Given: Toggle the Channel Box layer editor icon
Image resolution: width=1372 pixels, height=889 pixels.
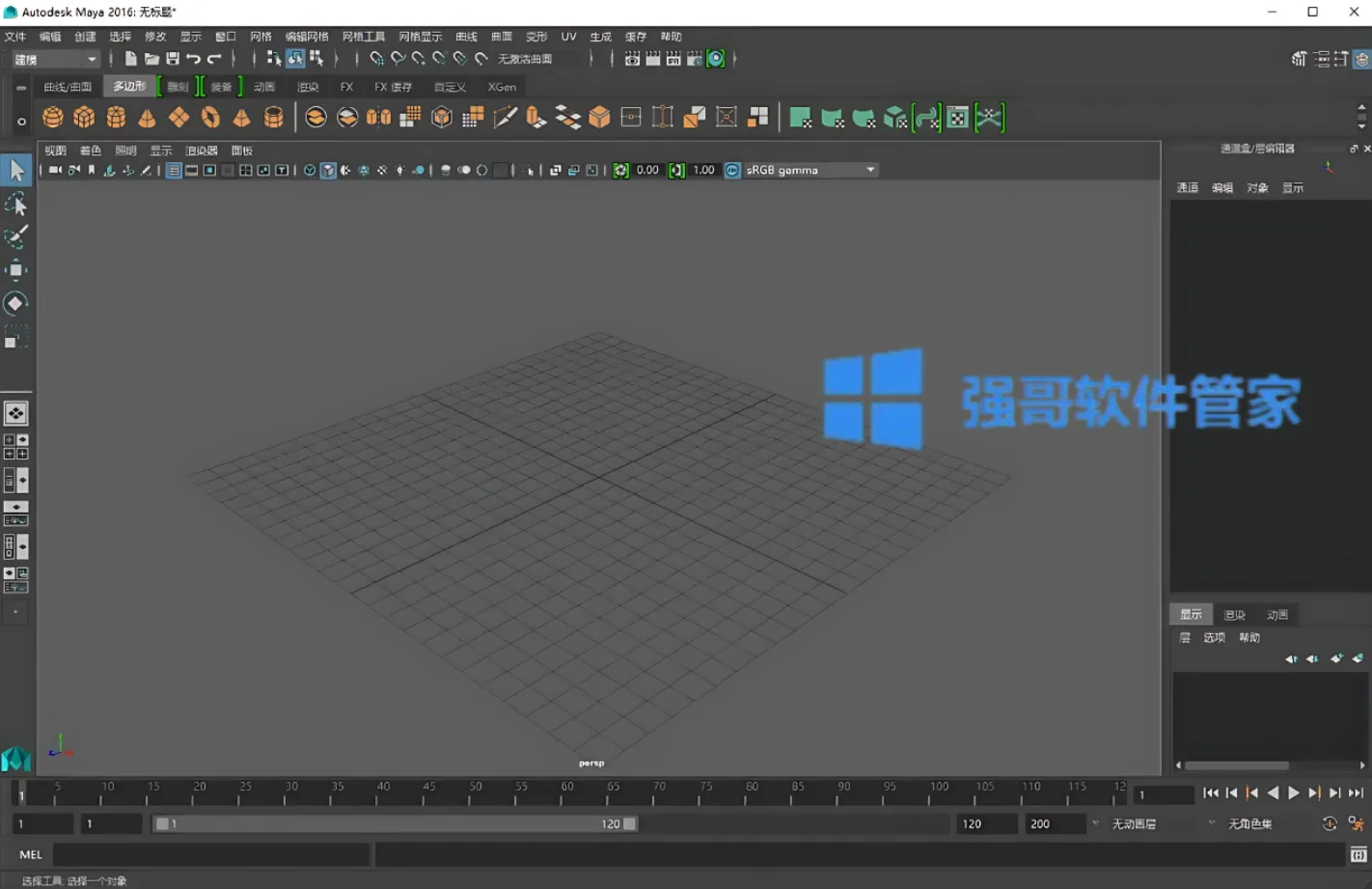Looking at the screenshot, I should click(1362, 59).
